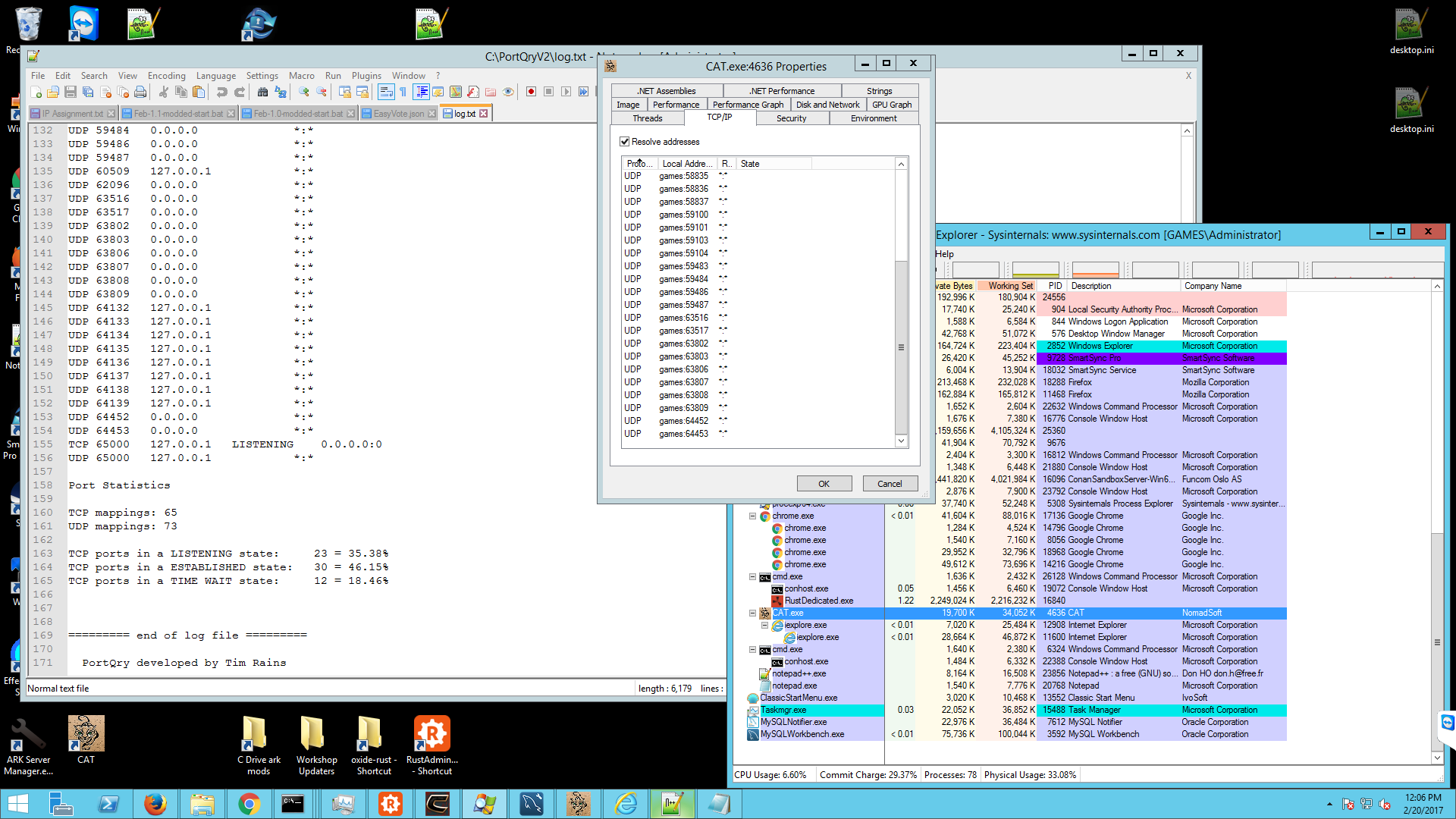The image size is (1456, 819).
Task: Uncheck the Resolve addresses checkbox
Action: 625,142
